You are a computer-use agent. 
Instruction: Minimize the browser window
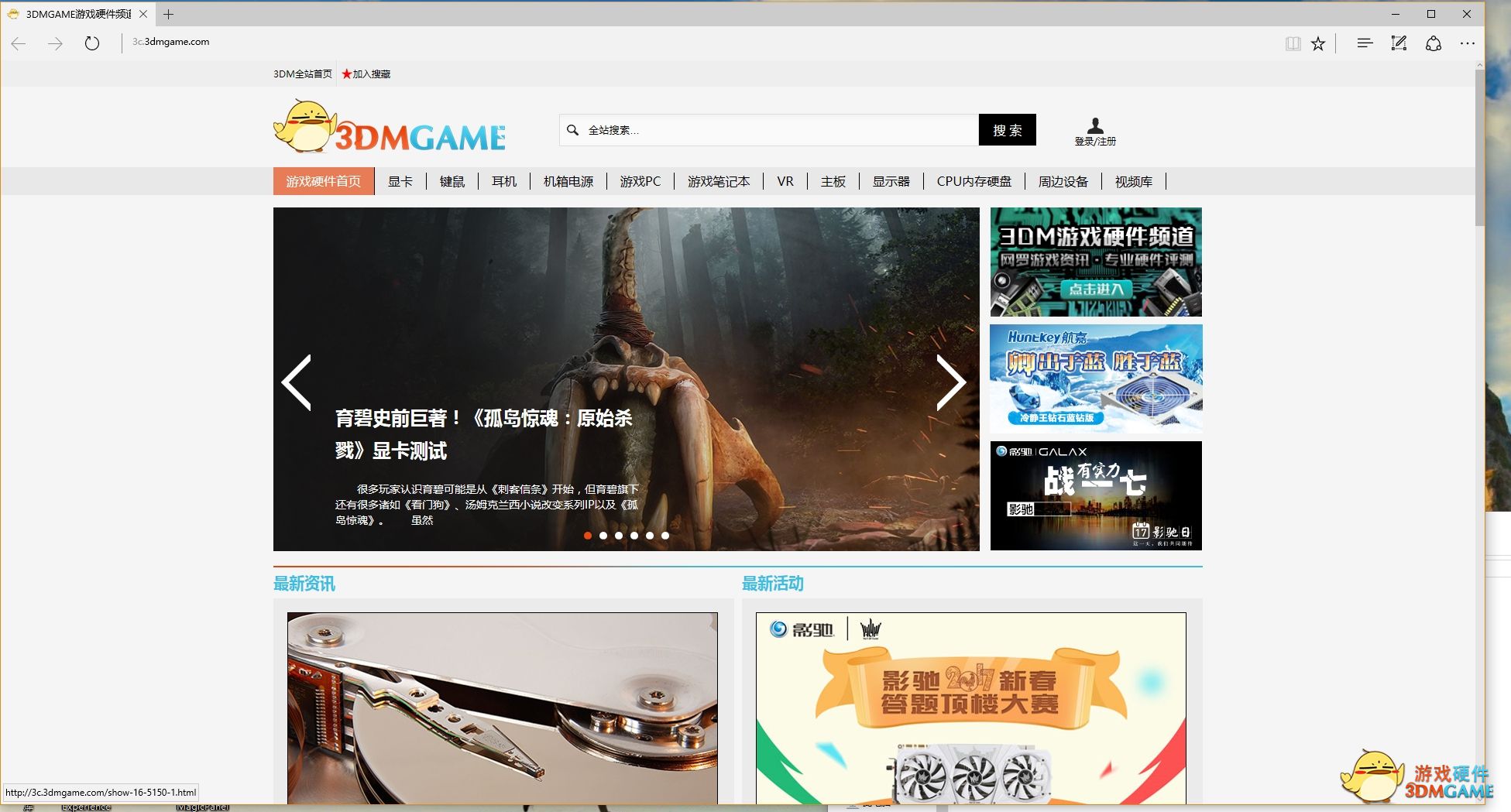[1396, 14]
